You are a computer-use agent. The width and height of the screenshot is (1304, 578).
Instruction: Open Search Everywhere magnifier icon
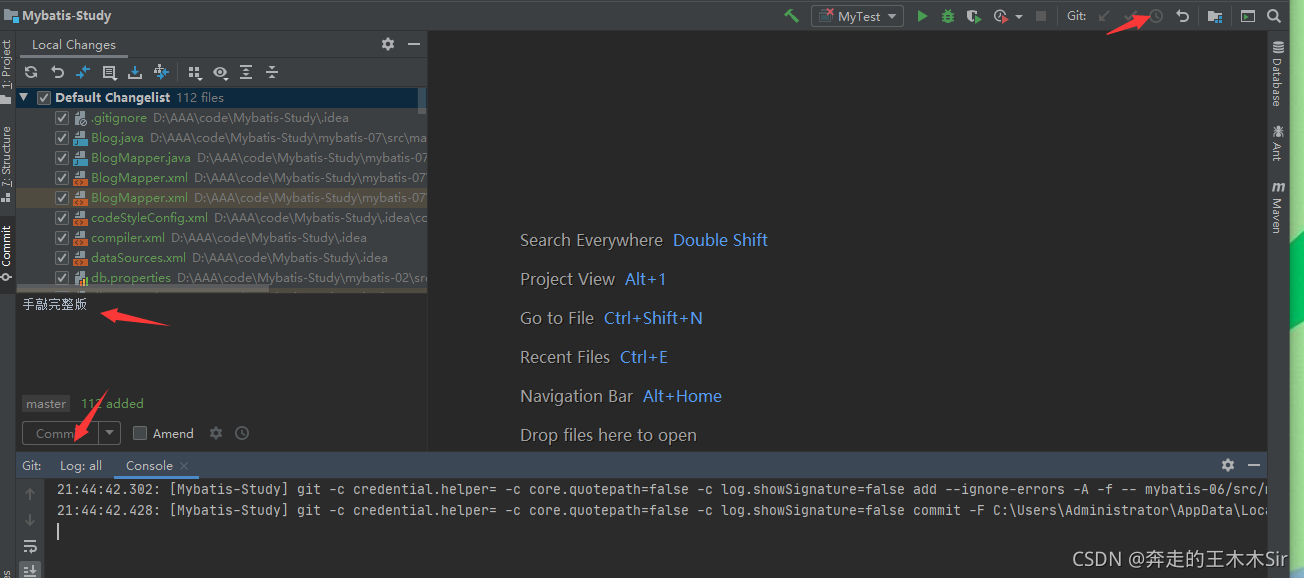[x=1274, y=16]
